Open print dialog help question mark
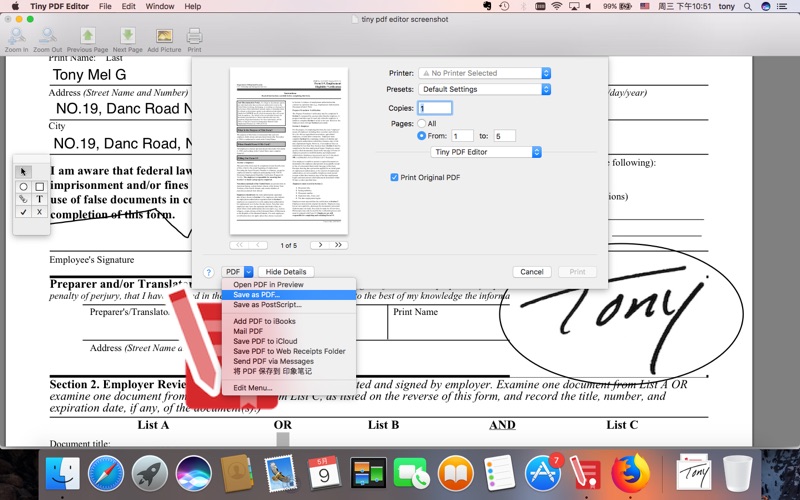The width and height of the screenshot is (800, 500). [x=208, y=272]
